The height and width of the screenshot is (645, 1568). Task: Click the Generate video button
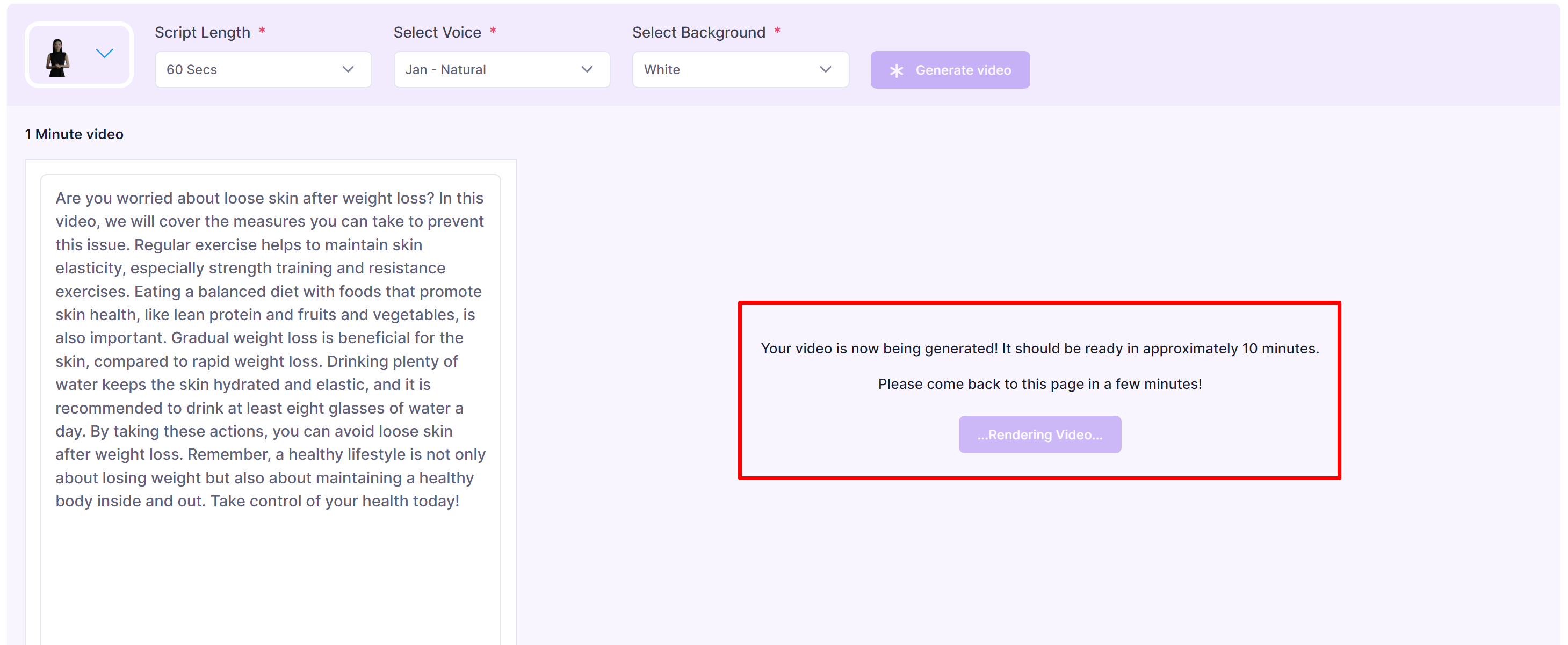coord(950,70)
